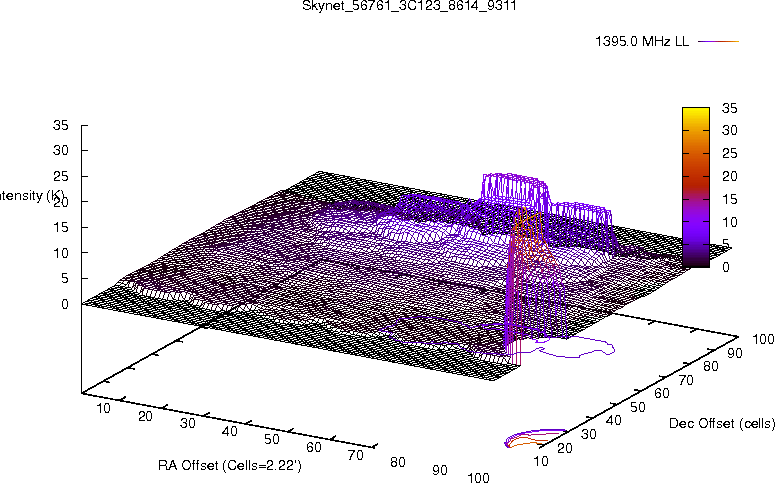Click RA Offset axis tick 40
The image size is (775, 483).
(230, 432)
